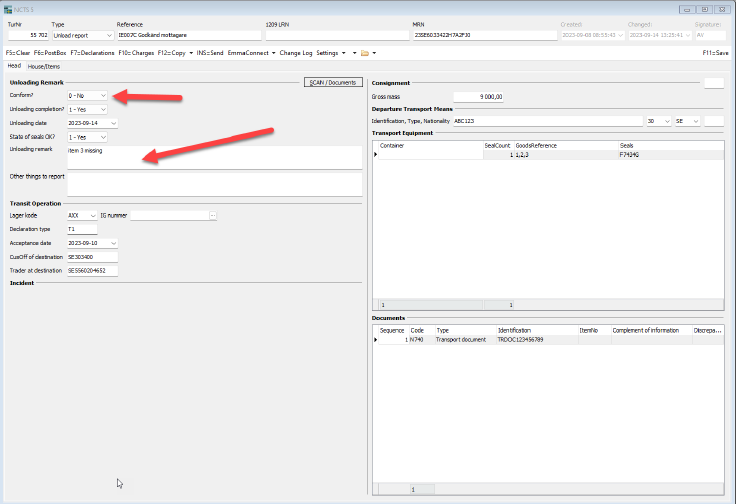The height and width of the screenshot is (504, 737).
Task: Open the State of seals OK? dropdown
Action: pyautogui.click(x=103, y=137)
